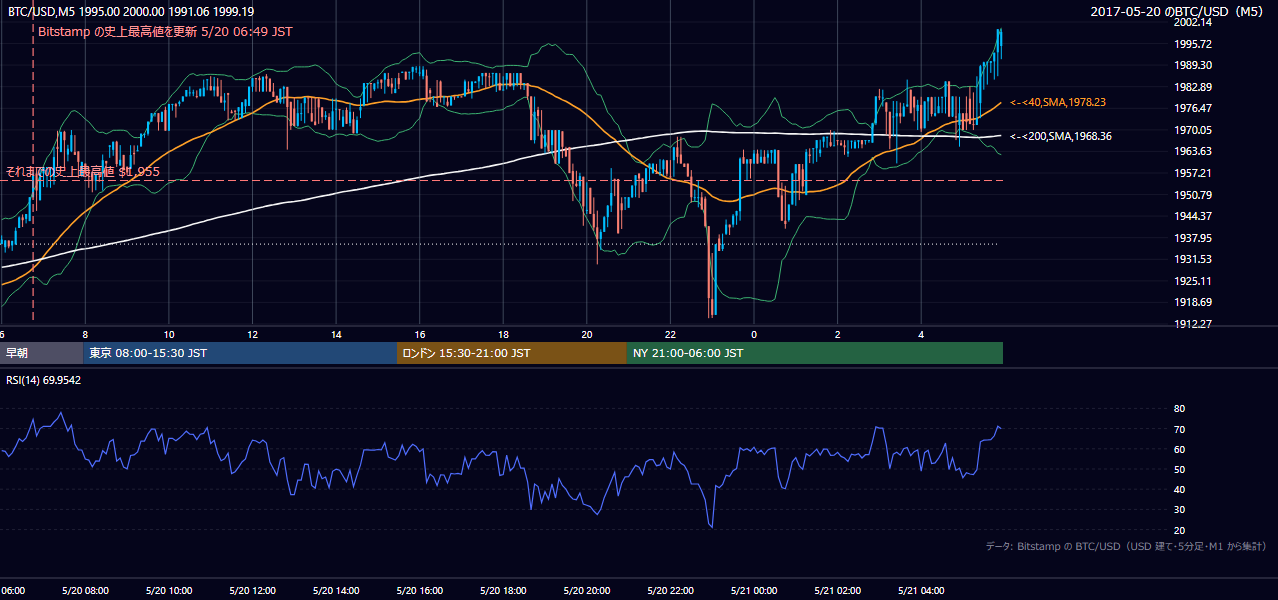Select the '5/20 10:00' time axis label
1278x600 pixels.
168,590
